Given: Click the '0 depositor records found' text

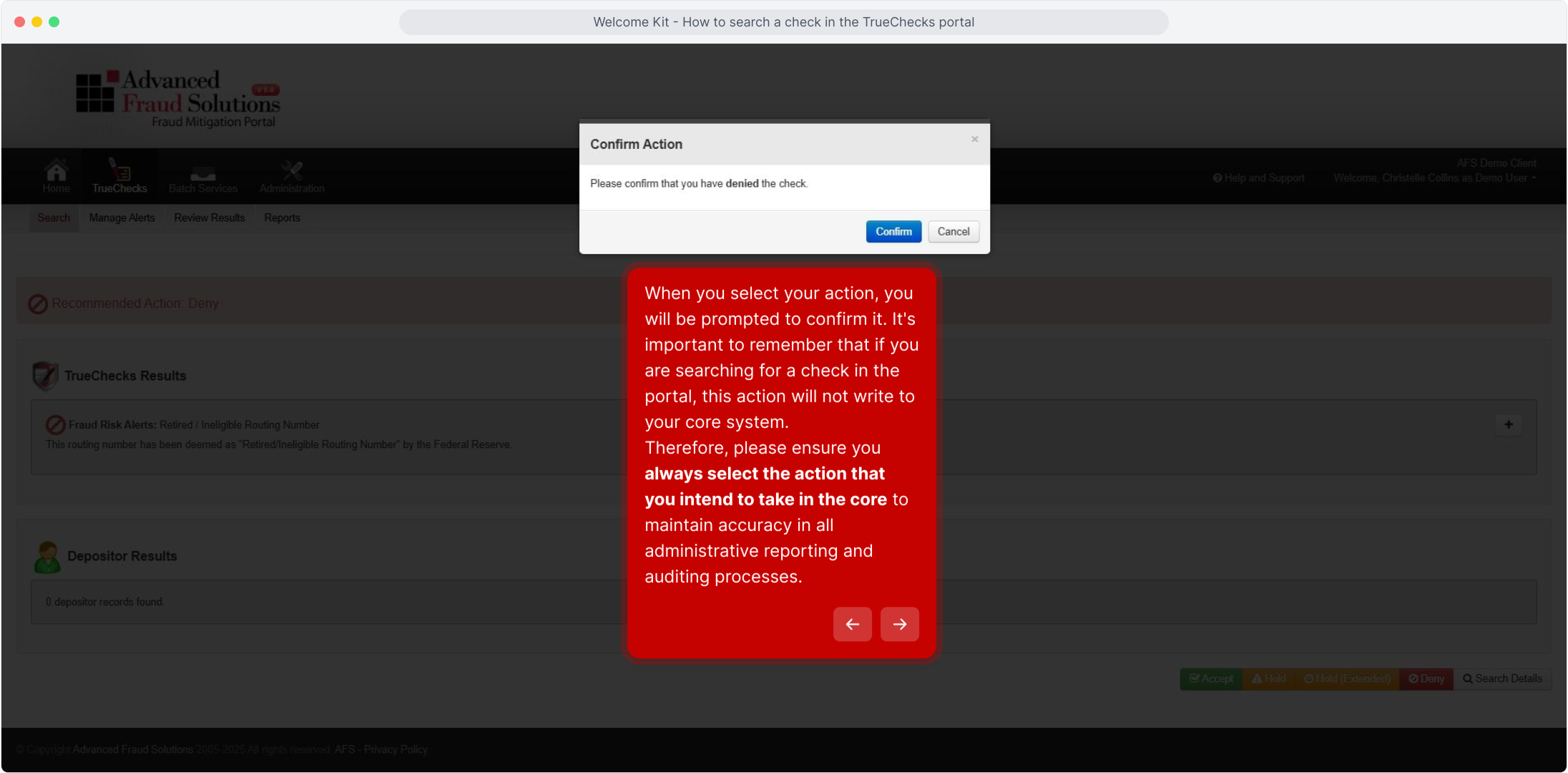Looking at the screenshot, I should (105, 602).
